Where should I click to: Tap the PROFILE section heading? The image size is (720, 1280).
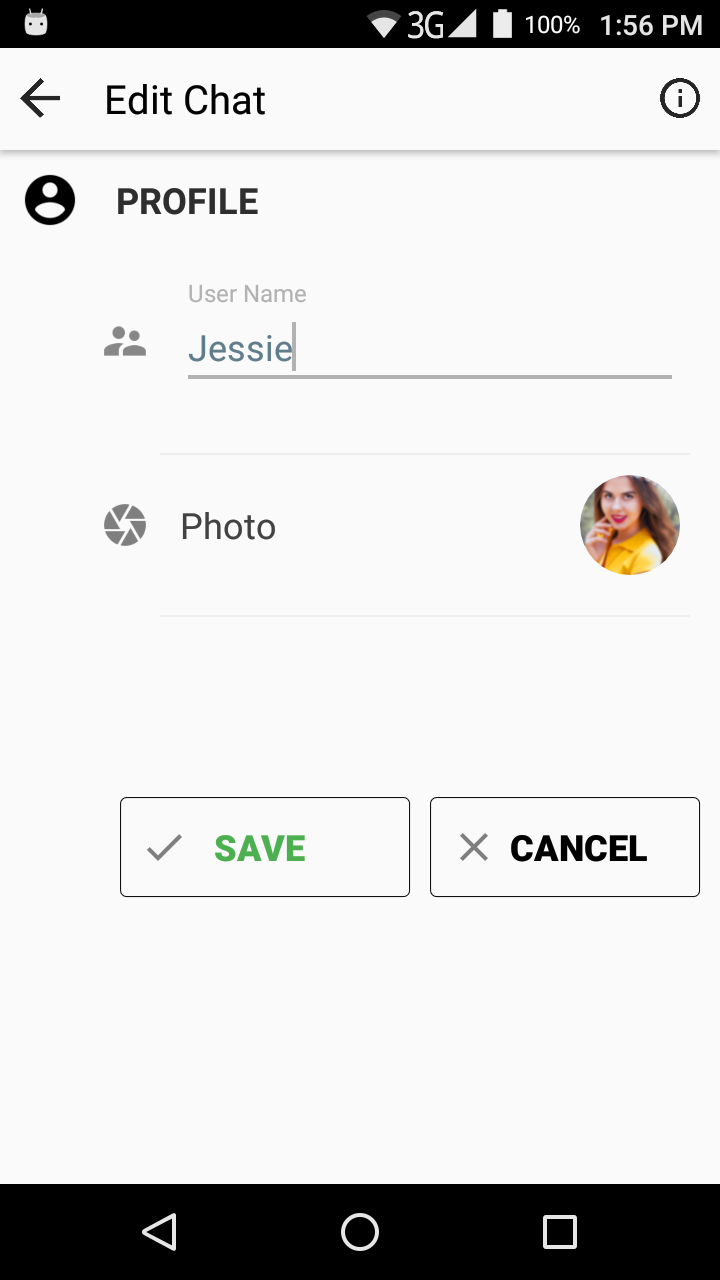pyautogui.click(x=187, y=202)
